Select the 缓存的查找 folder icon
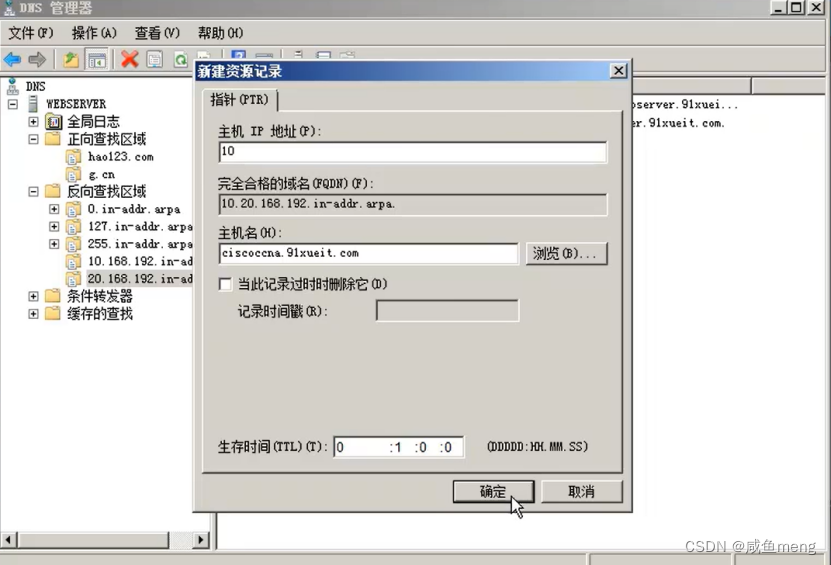 click(52, 313)
